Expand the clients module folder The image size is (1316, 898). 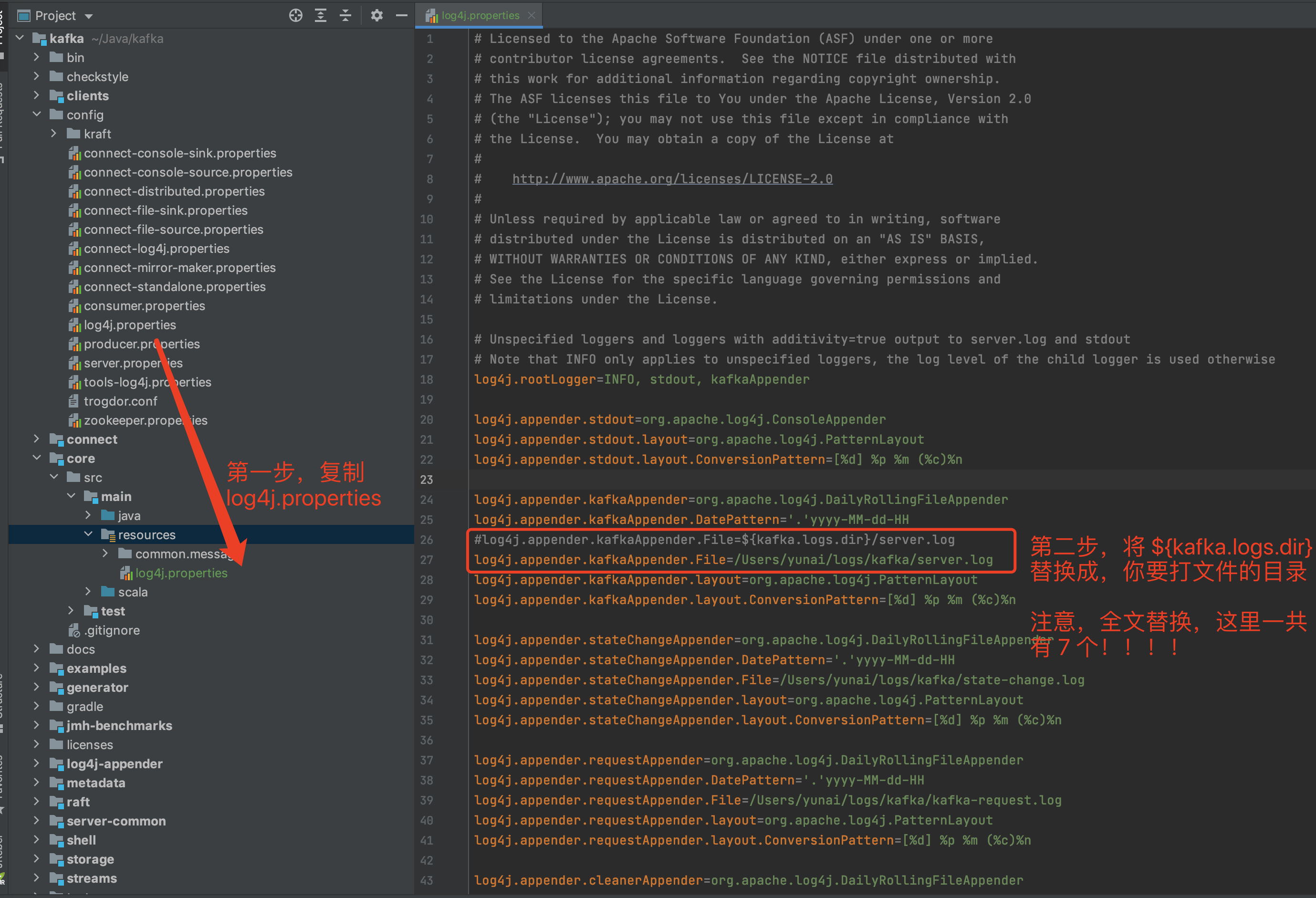[37, 96]
